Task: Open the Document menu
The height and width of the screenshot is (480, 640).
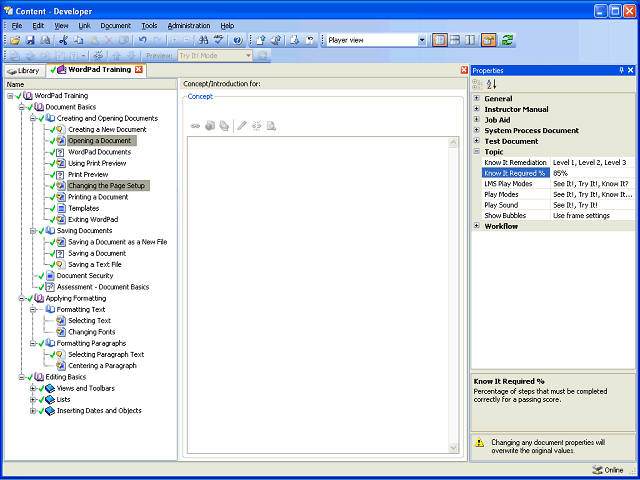Action: point(116,26)
